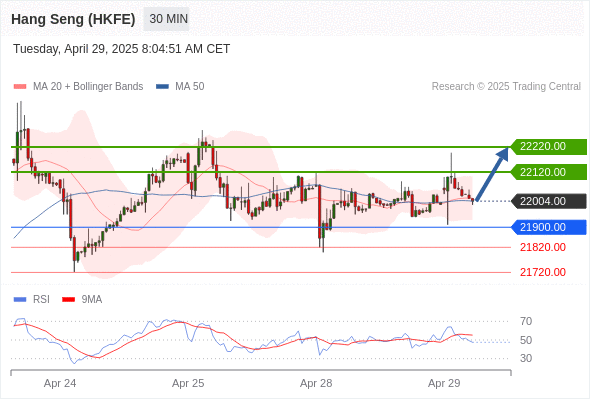This screenshot has height=400, width=590.
Task: Click the 9MA legend label
Action: click(x=92, y=300)
